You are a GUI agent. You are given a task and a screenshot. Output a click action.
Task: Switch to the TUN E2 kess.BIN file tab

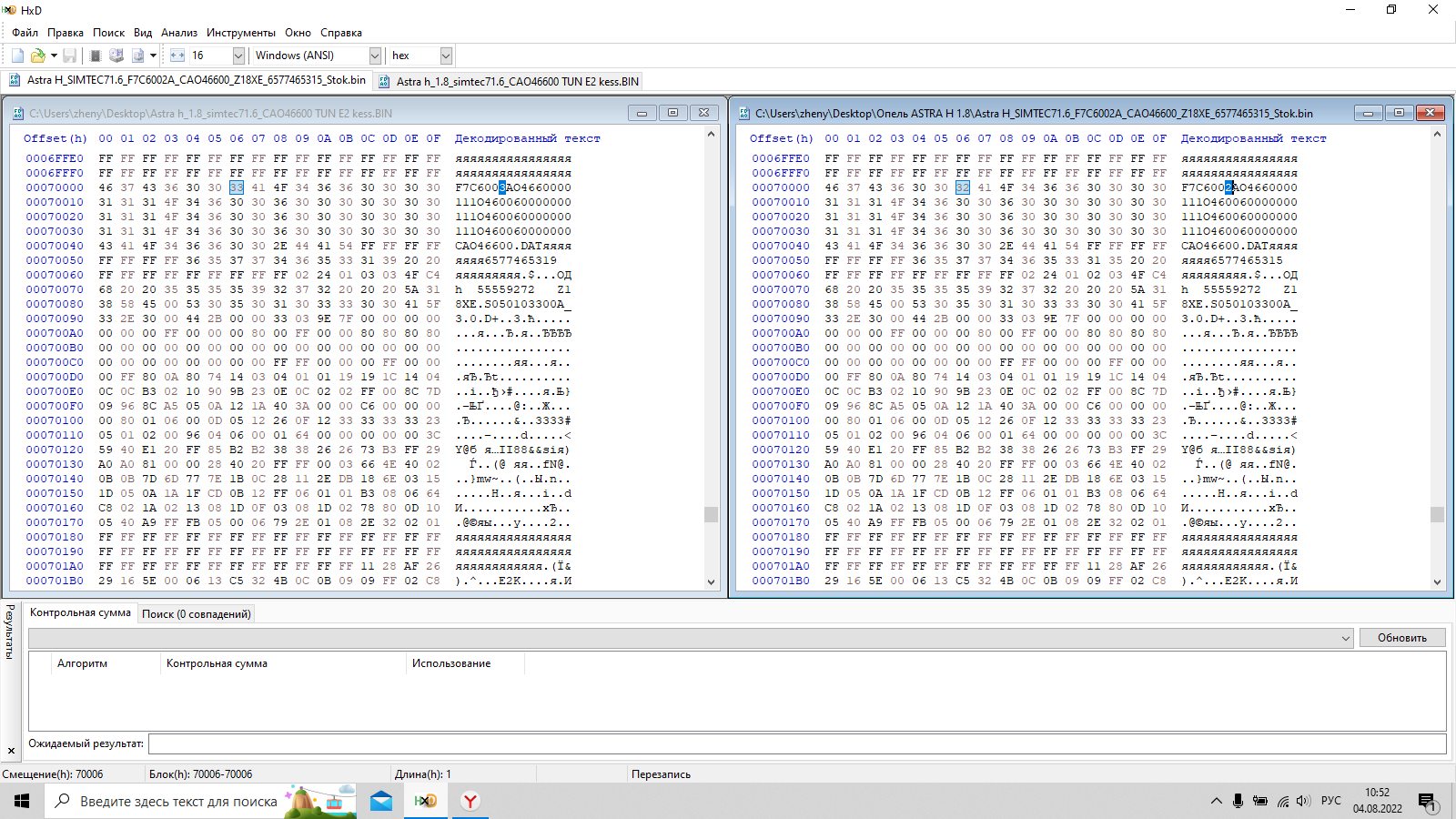tap(517, 81)
